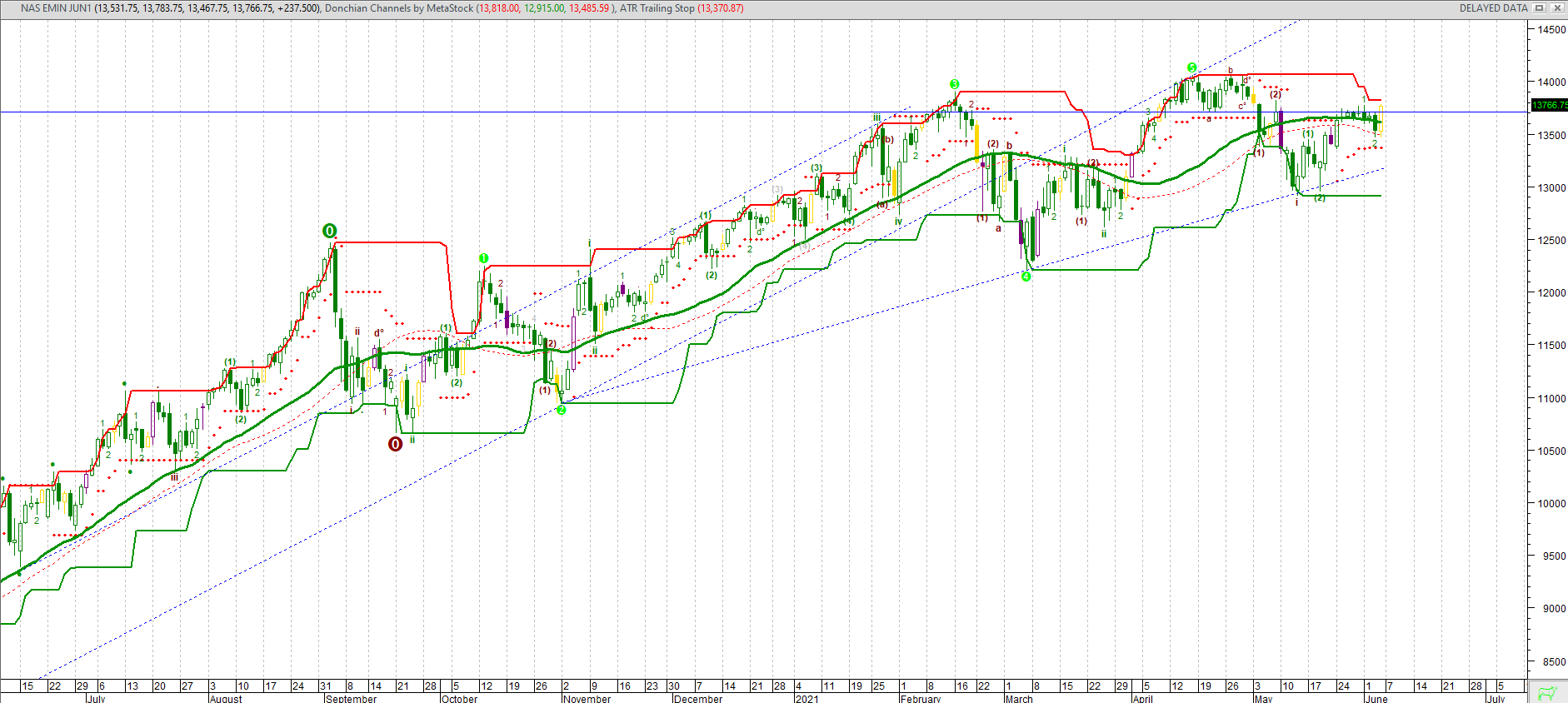The width and height of the screenshot is (1568, 703).
Task: Click the ATR Trailing Stop label
Action: (657, 8)
